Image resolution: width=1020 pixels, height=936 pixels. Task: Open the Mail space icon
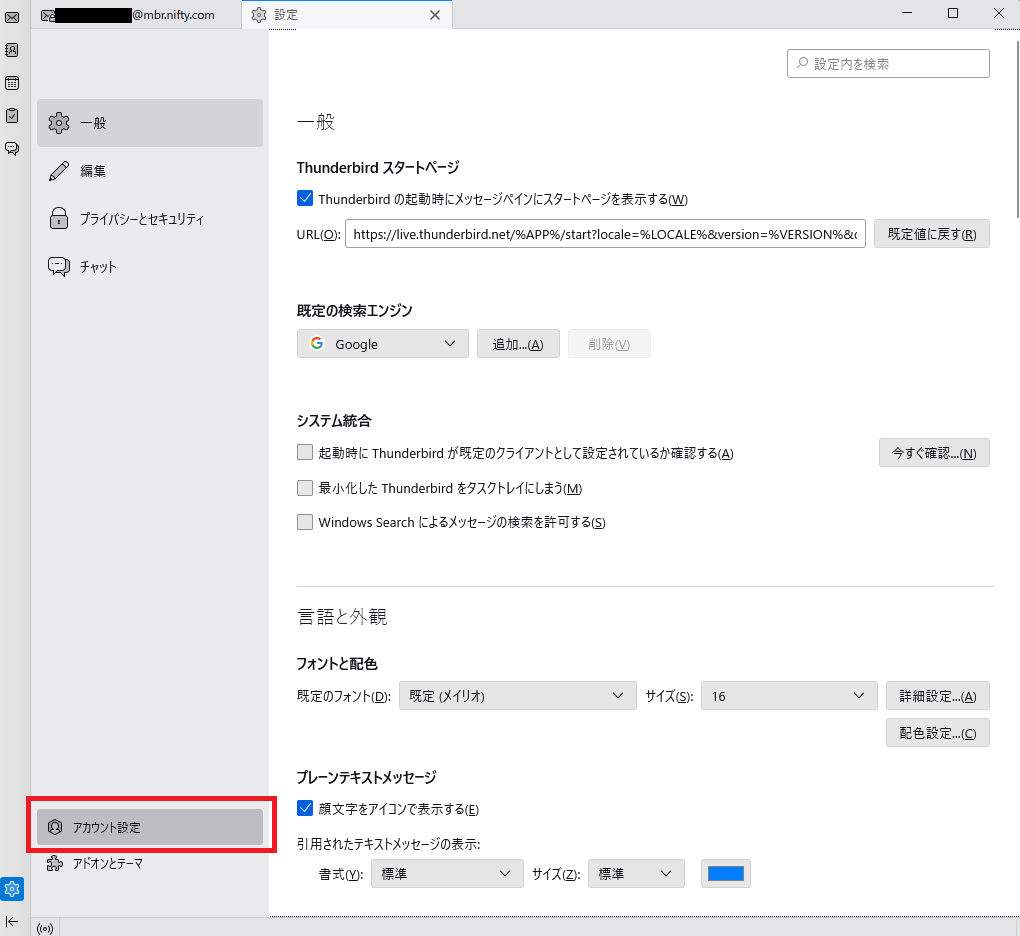pyautogui.click(x=12, y=17)
